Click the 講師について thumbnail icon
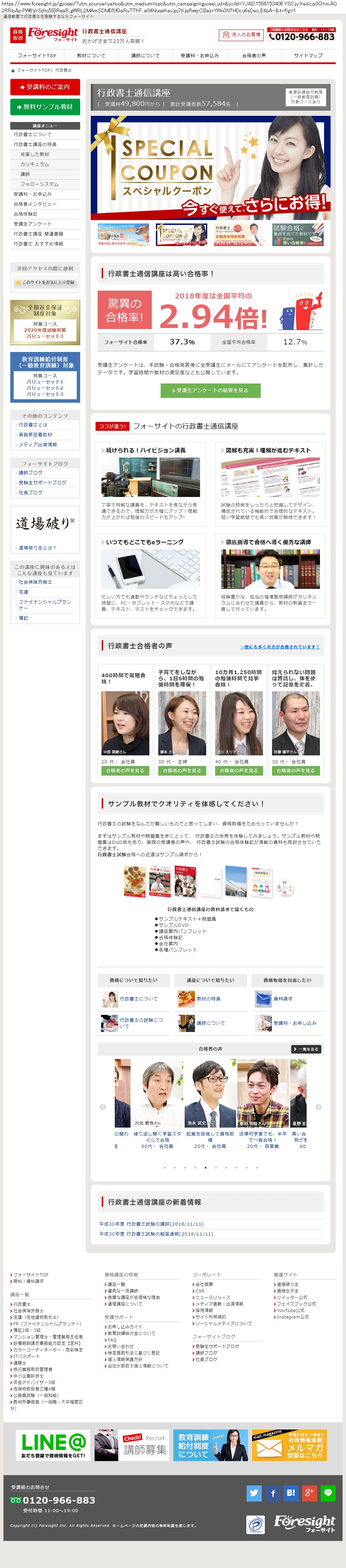 tap(186, 1023)
